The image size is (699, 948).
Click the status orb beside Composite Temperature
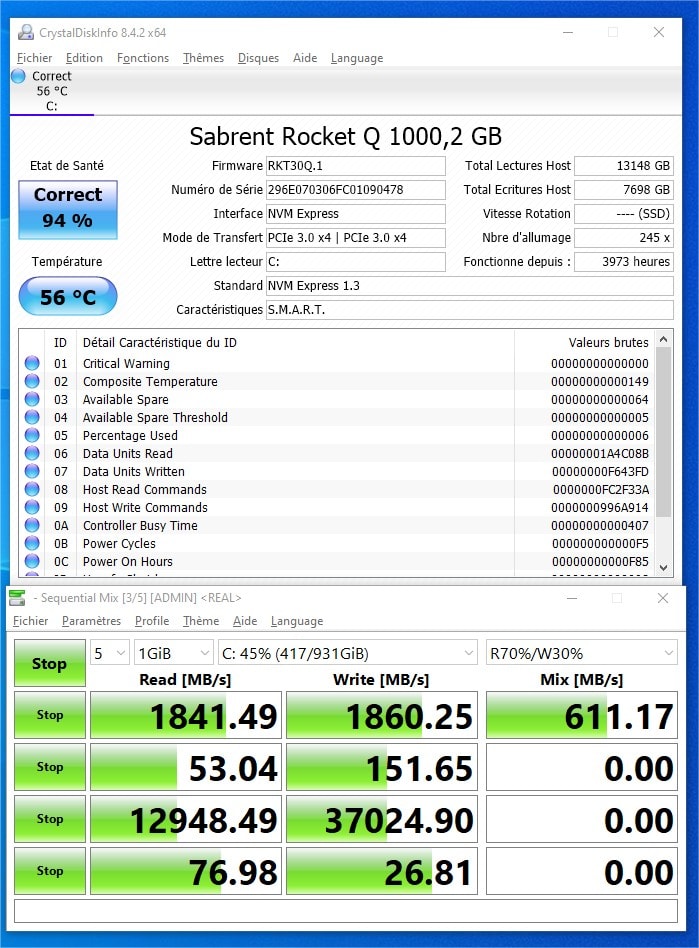point(32,382)
